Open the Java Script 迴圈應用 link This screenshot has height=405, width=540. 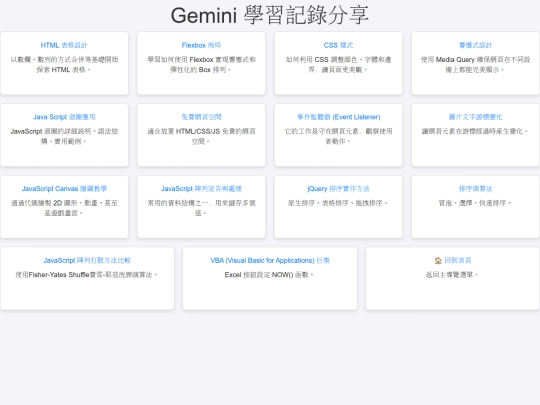pyautogui.click(x=64, y=117)
